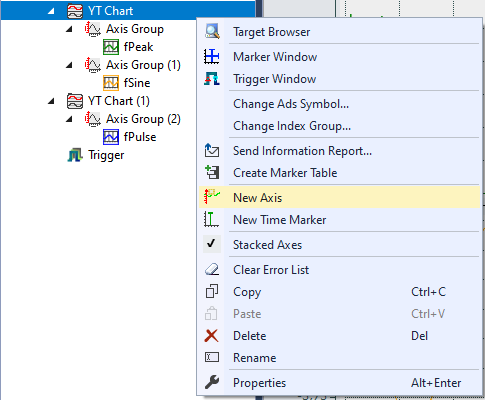The height and width of the screenshot is (400, 485).
Task: Click the Create Marker Table icon
Action: (x=212, y=172)
